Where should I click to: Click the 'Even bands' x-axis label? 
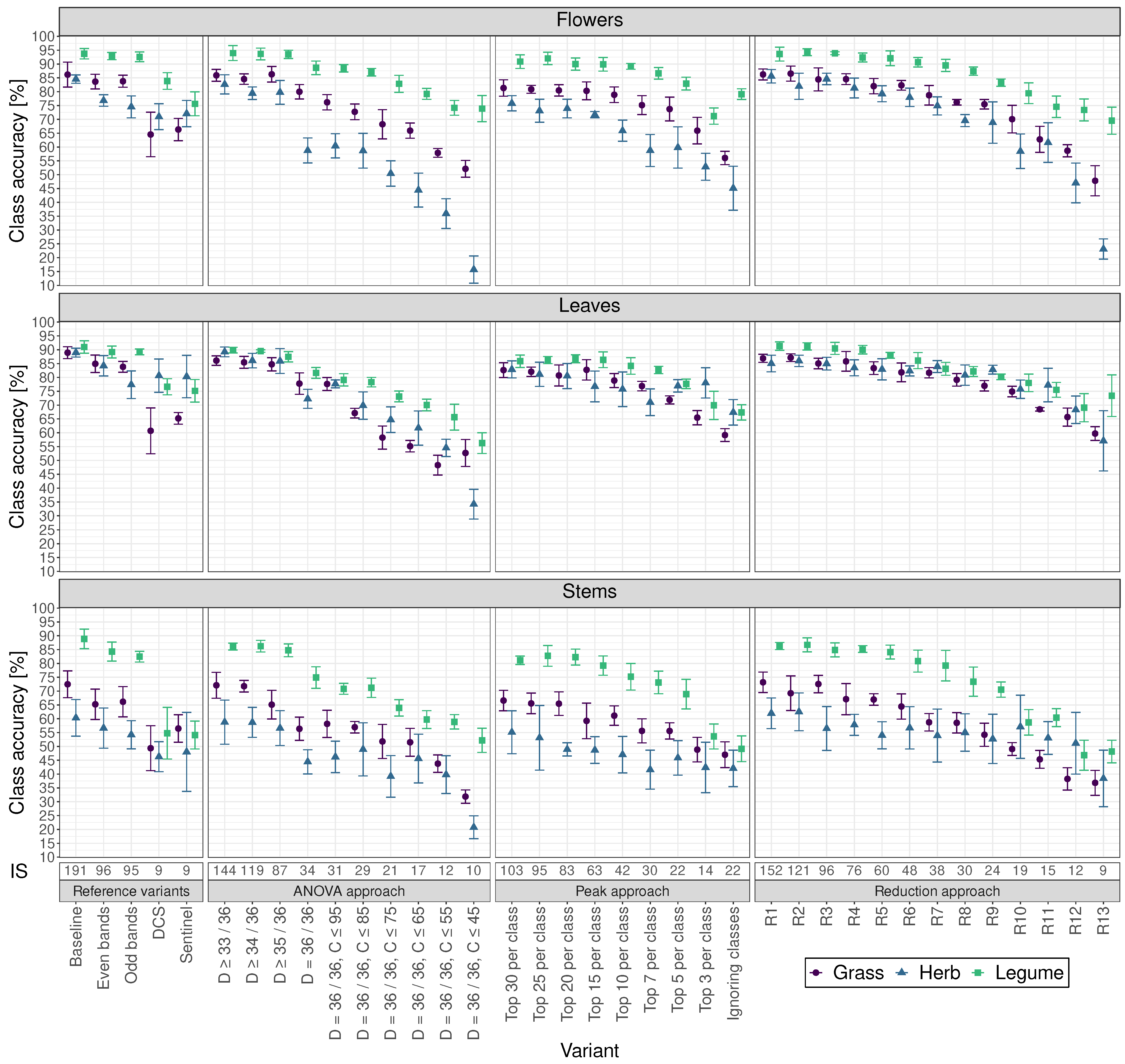pyautogui.click(x=103, y=948)
